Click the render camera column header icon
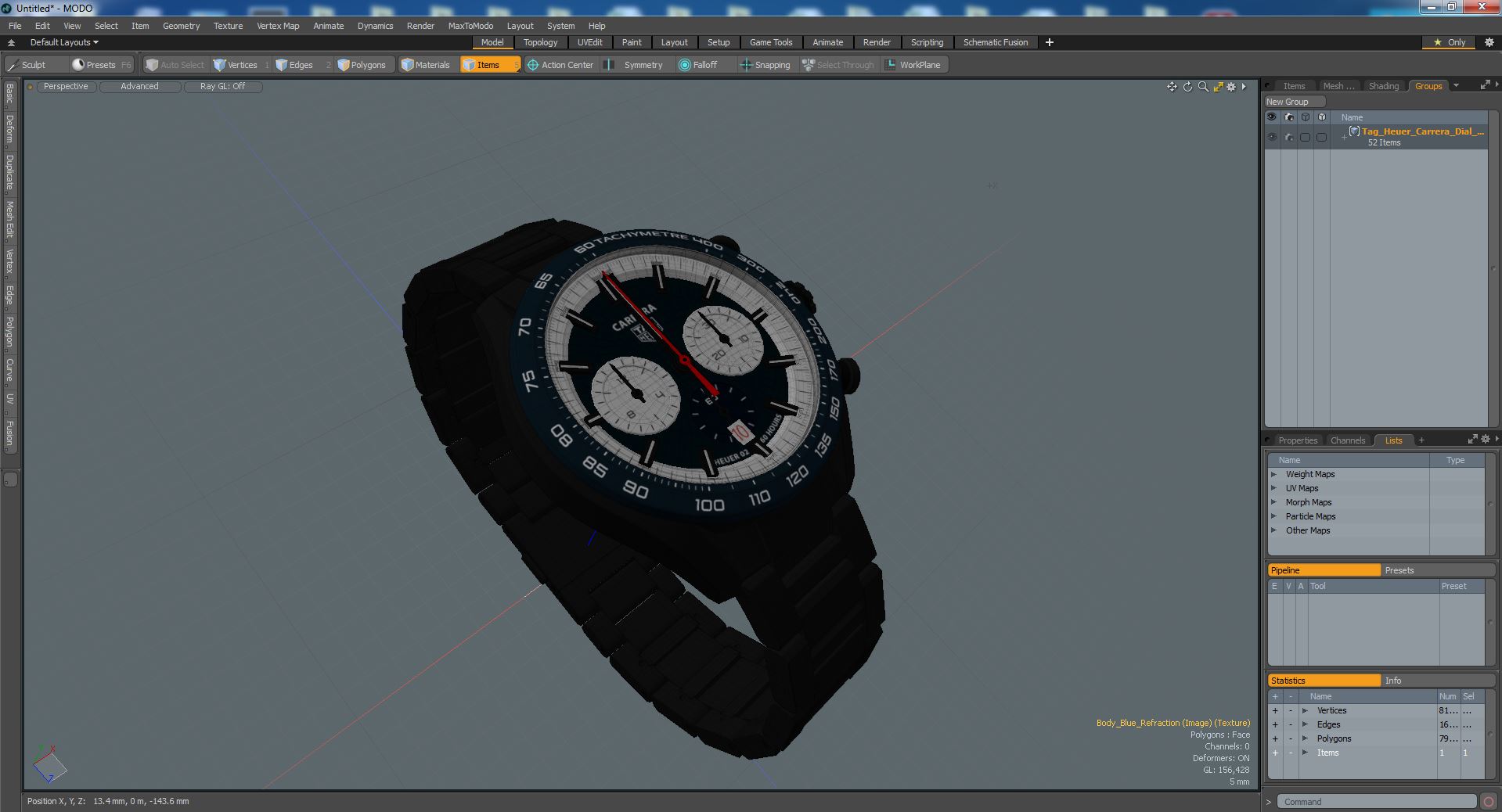The width and height of the screenshot is (1502, 812). point(1288,117)
